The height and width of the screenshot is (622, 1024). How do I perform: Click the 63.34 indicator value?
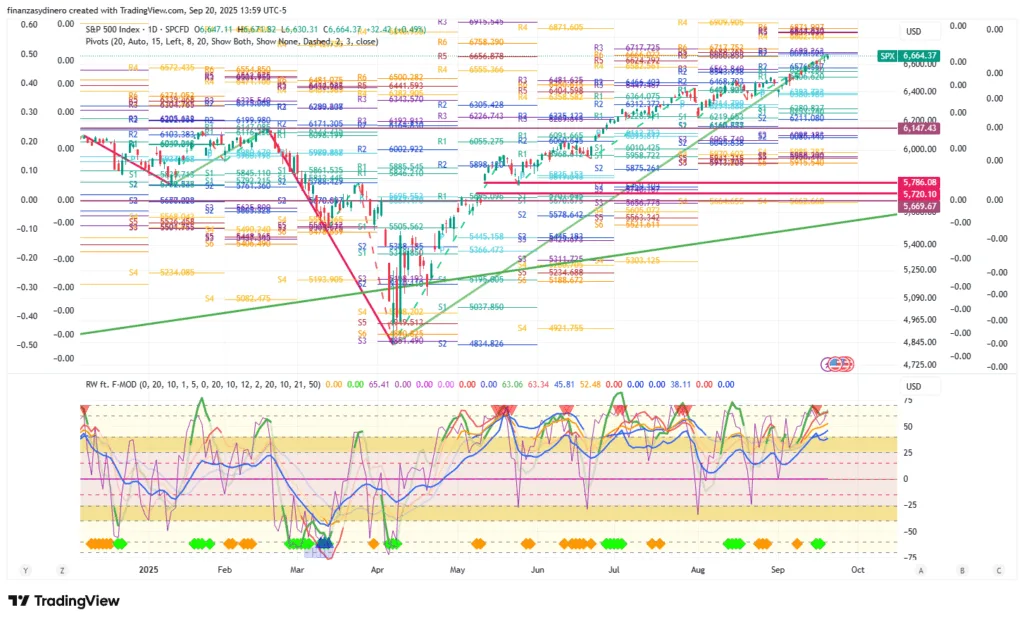537,384
